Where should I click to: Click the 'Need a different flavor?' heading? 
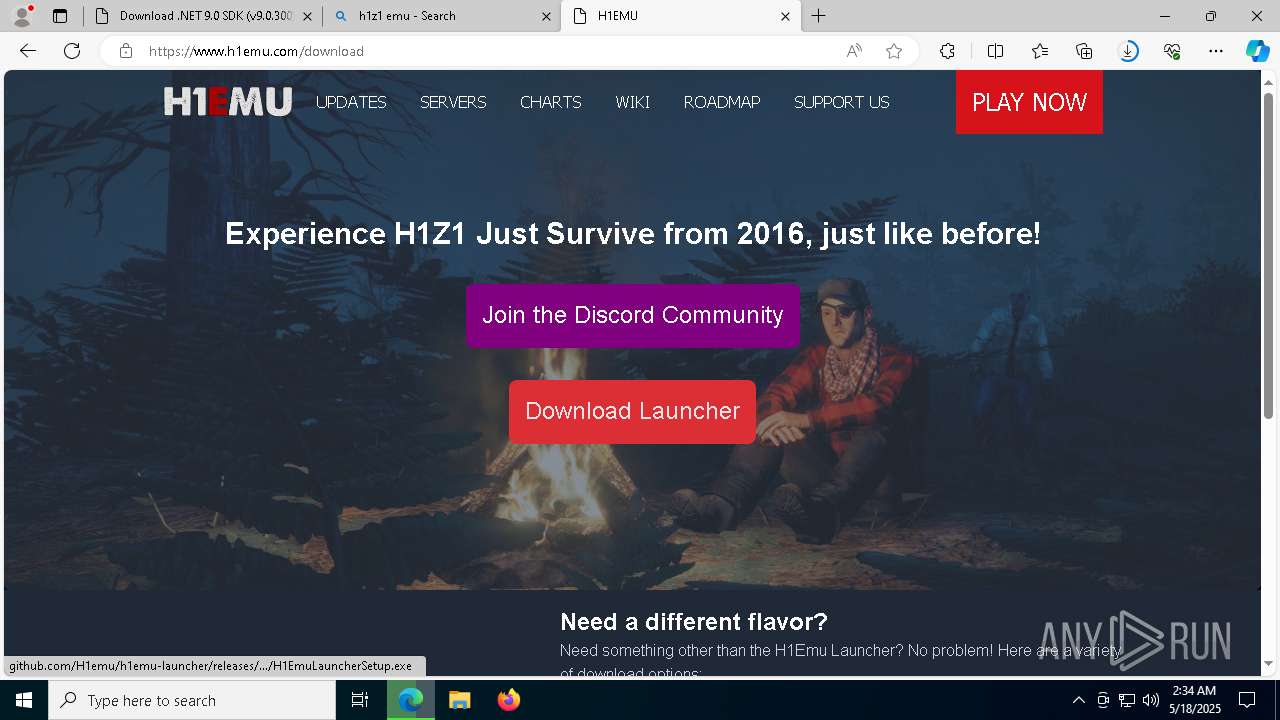[694, 621]
